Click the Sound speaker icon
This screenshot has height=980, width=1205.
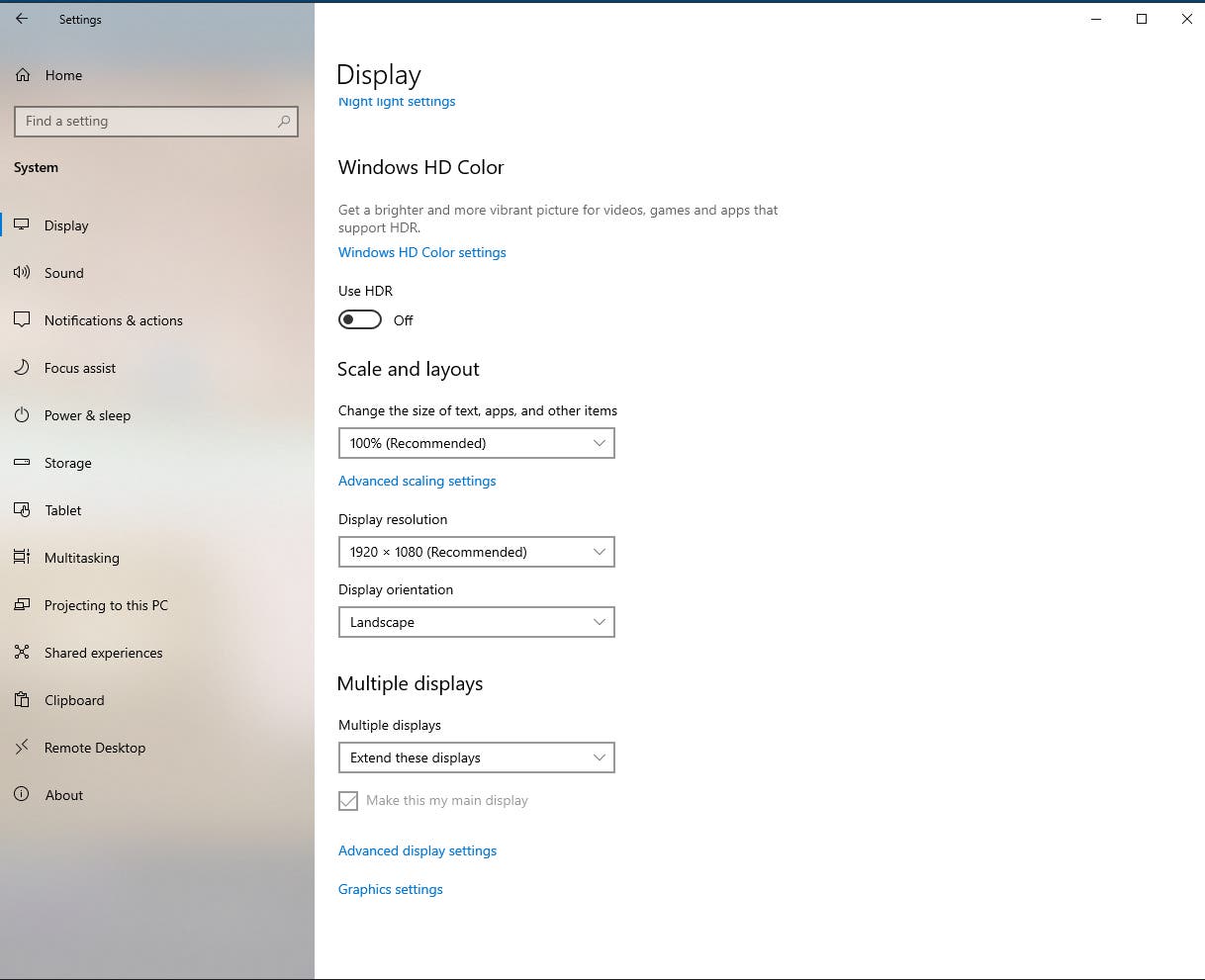(x=22, y=273)
